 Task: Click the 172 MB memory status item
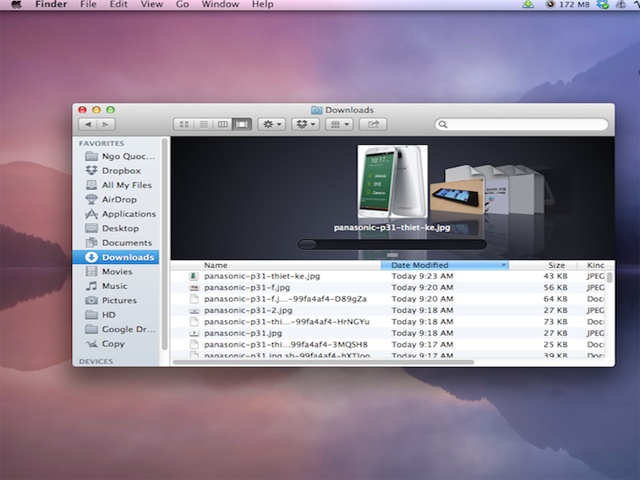point(568,4)
